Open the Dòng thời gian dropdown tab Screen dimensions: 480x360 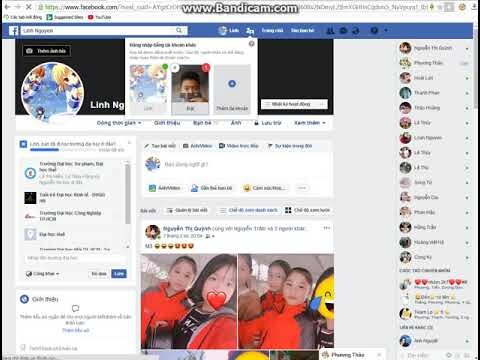click(119, 123)
